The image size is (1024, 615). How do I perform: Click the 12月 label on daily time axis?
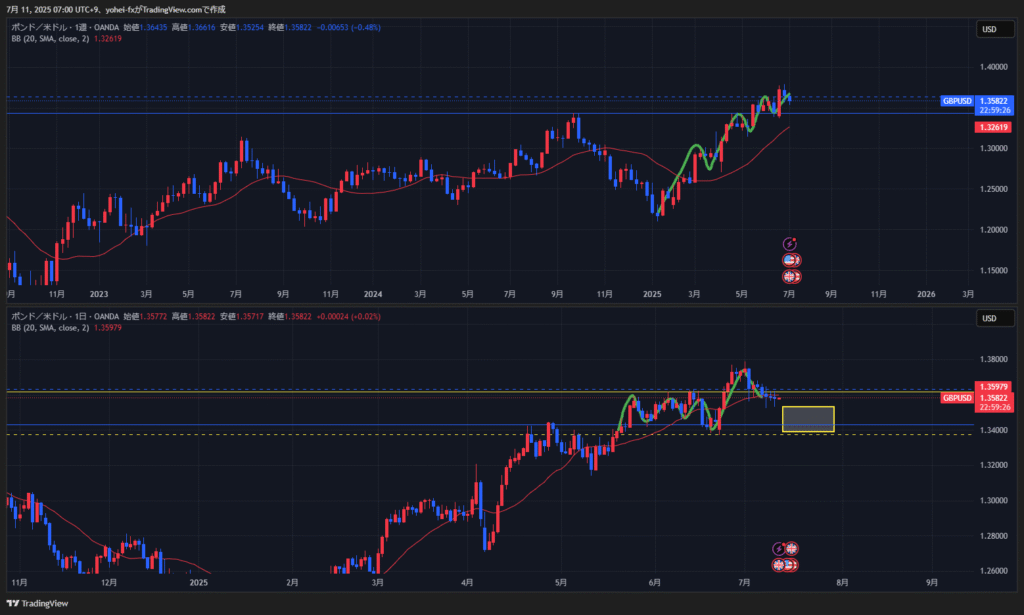(x=109, y=582)
